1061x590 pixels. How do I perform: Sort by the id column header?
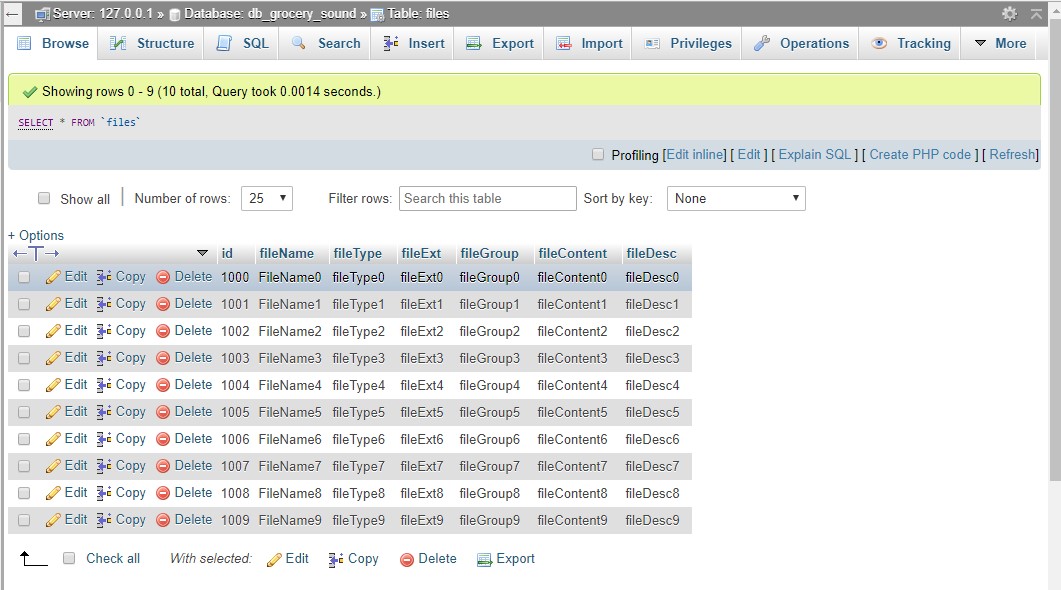(227, 253)
